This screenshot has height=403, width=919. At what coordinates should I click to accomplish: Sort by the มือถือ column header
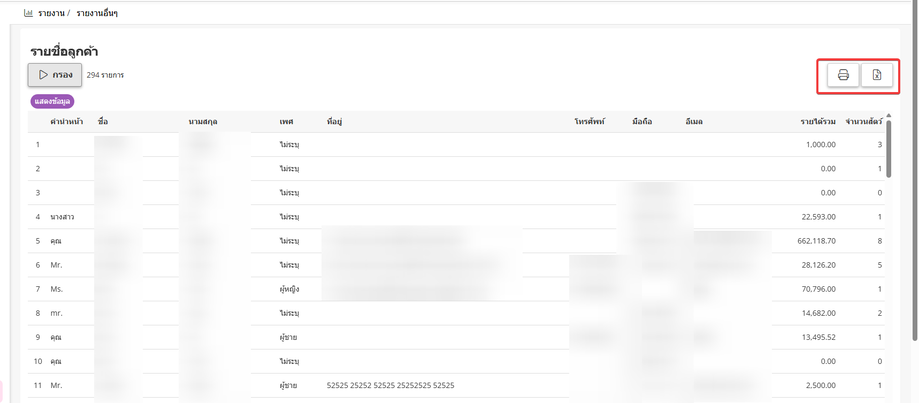[x=642, y=122]
